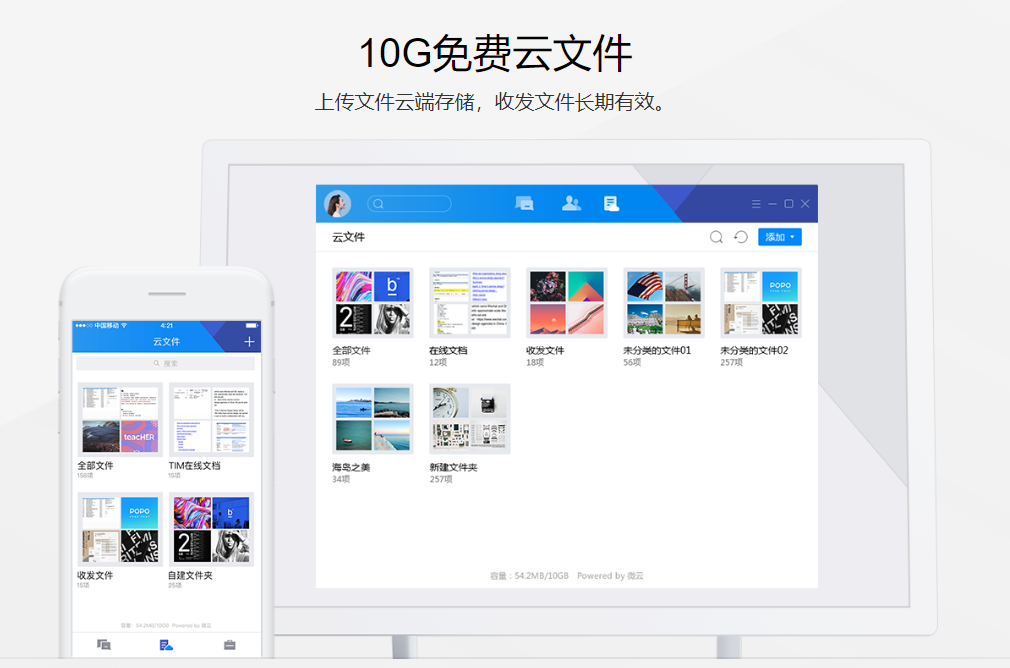The height and width of the screenshot is (668, 1010).
Task: Tap the plus icon in the phone header
Action: pos(249,341)
